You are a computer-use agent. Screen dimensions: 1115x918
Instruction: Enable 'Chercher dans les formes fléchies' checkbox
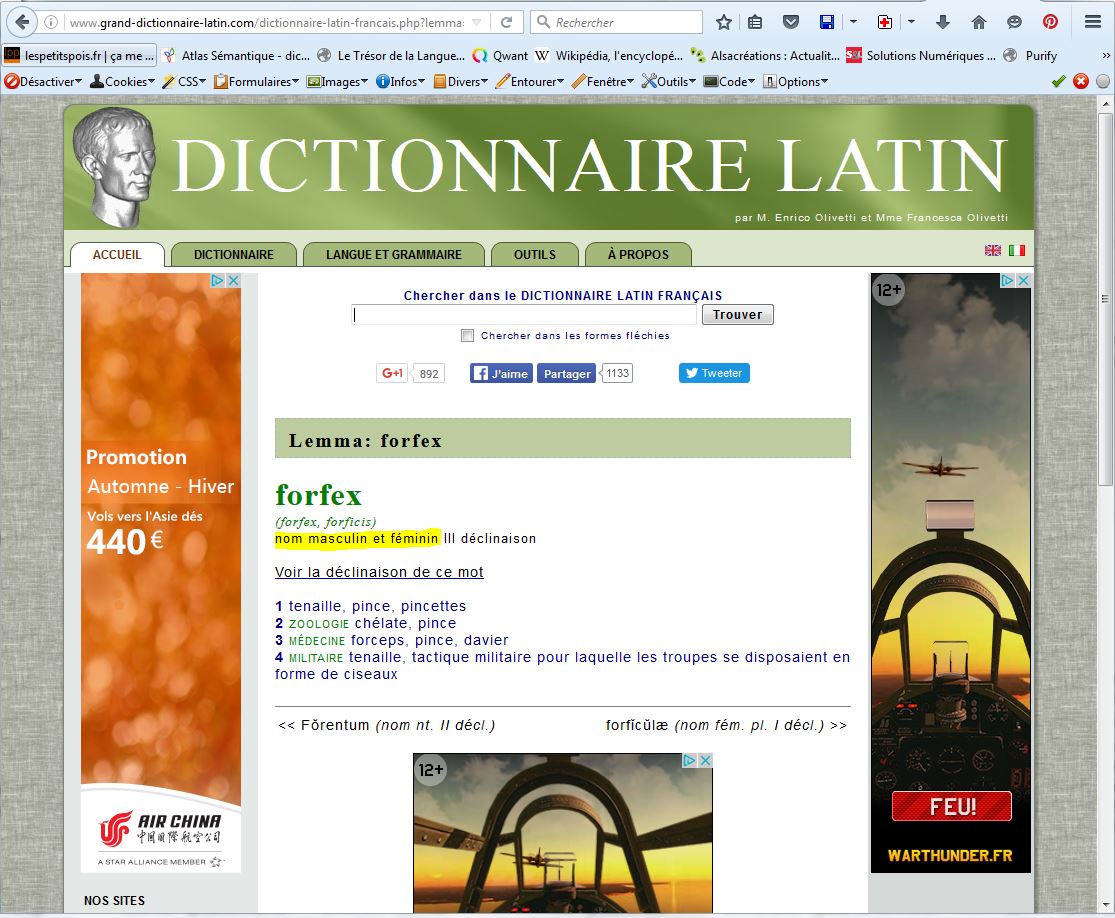(467, 336)
